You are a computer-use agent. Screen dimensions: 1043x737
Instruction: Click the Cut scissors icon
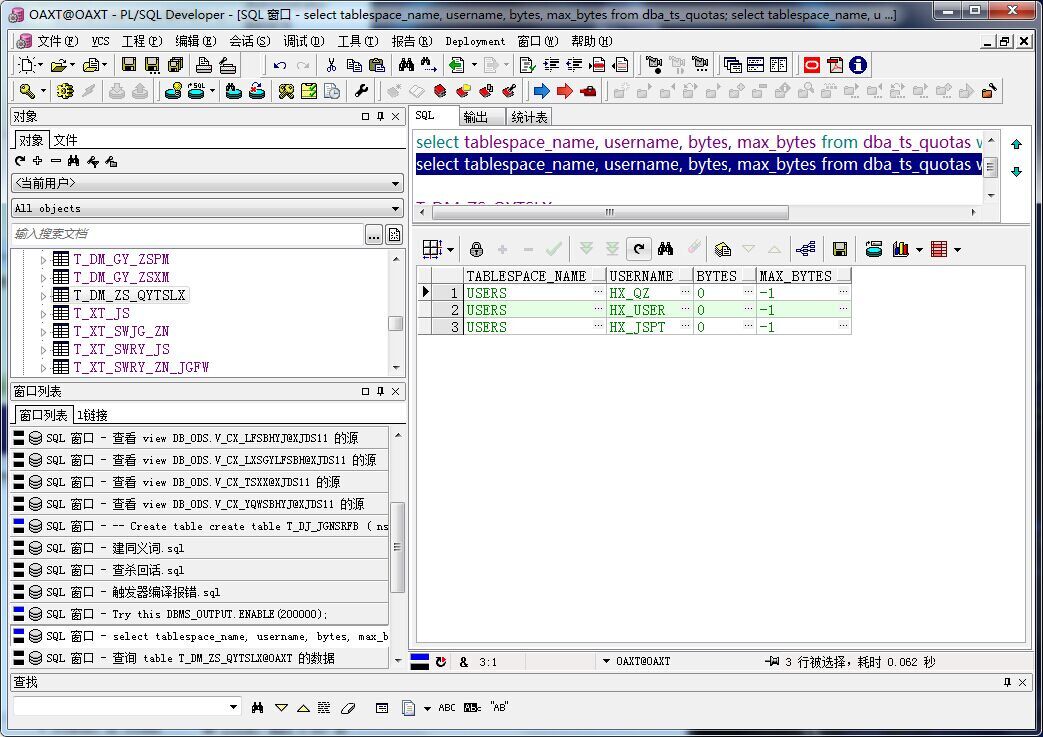331,65
